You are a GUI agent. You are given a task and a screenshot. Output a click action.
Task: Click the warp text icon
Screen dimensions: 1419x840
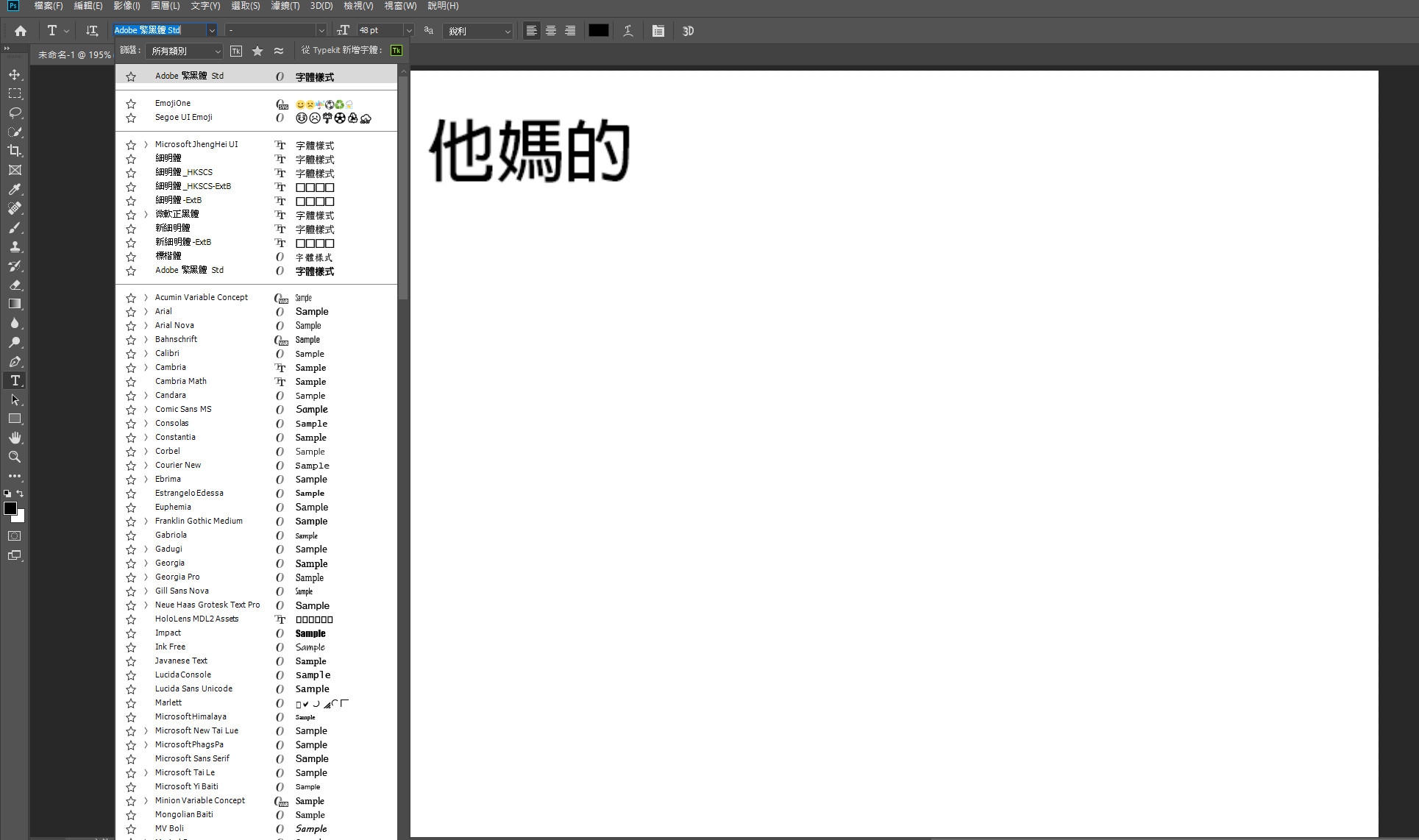pyautogui.click(x=627, y=31)
